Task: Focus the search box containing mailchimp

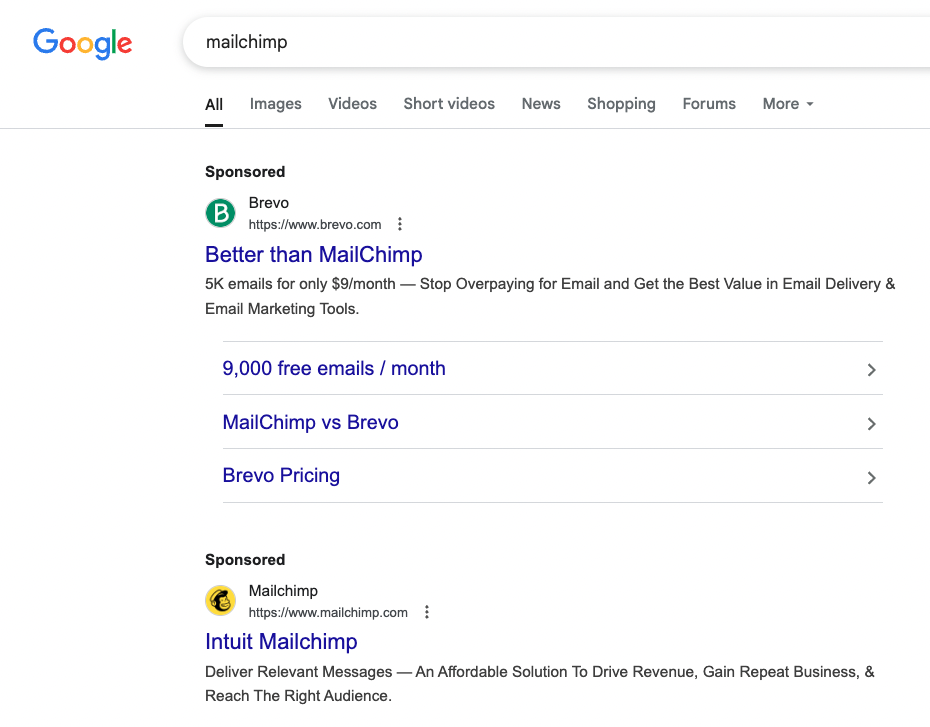Action: pyautogui.click(x=556, y=42)
